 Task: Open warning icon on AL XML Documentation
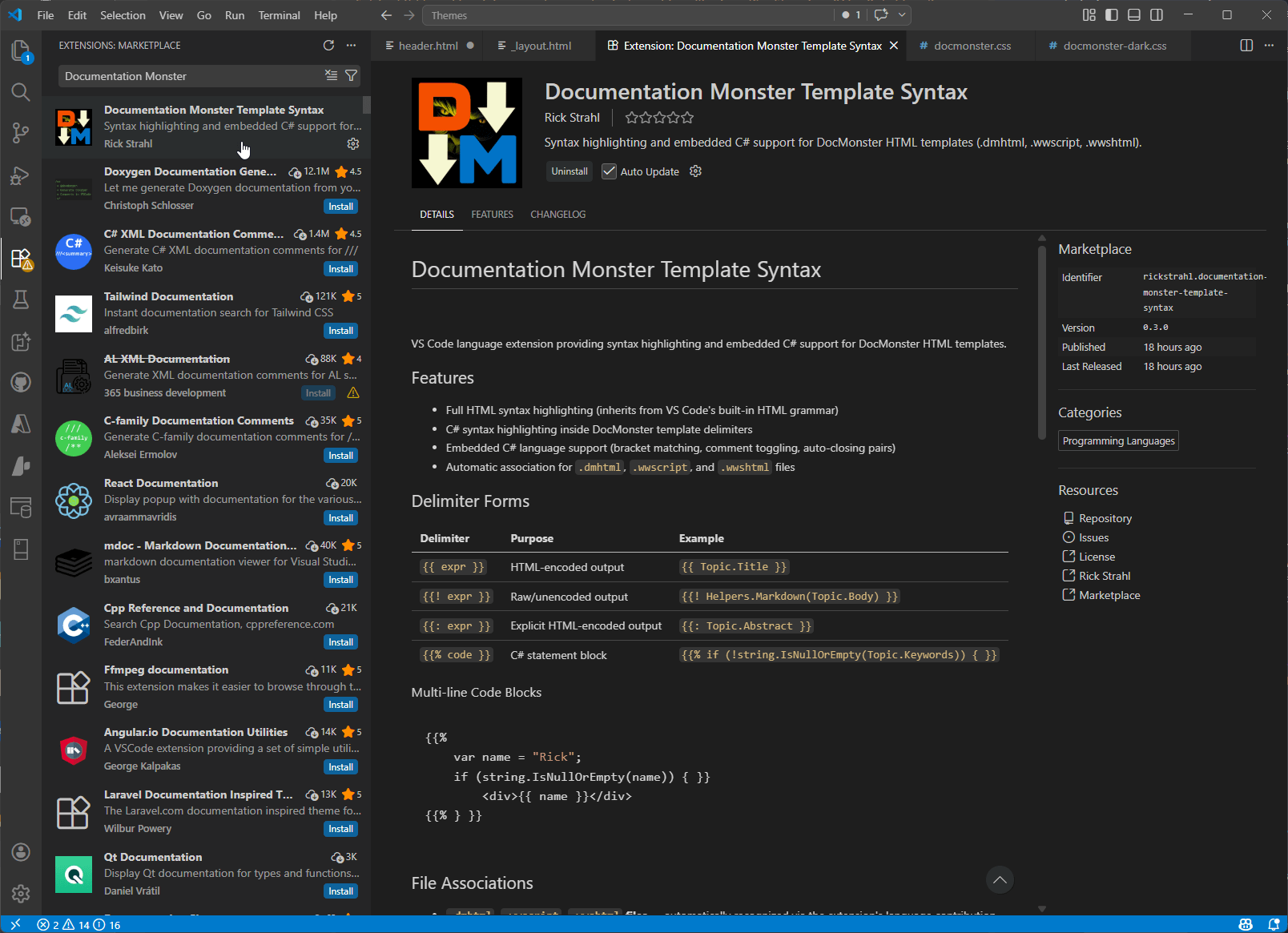[x=353, y=393]
